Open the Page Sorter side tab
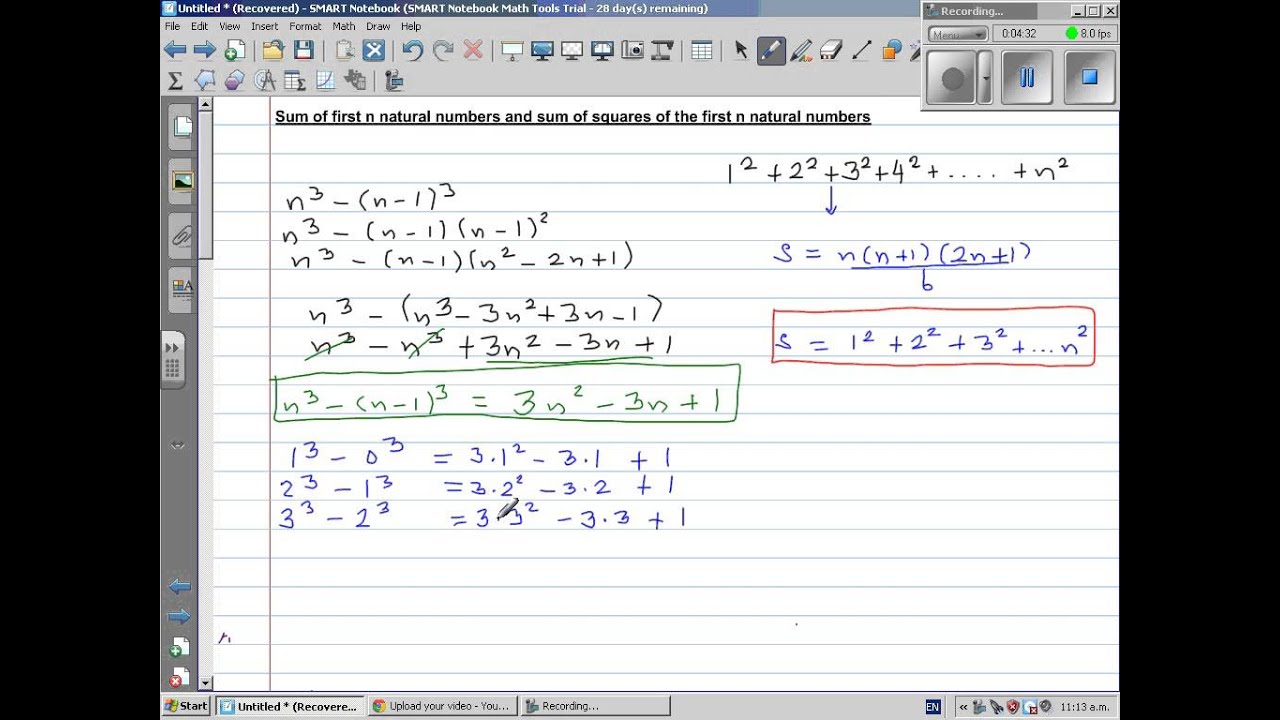The image size is (1280, 720). pos(182,126)
